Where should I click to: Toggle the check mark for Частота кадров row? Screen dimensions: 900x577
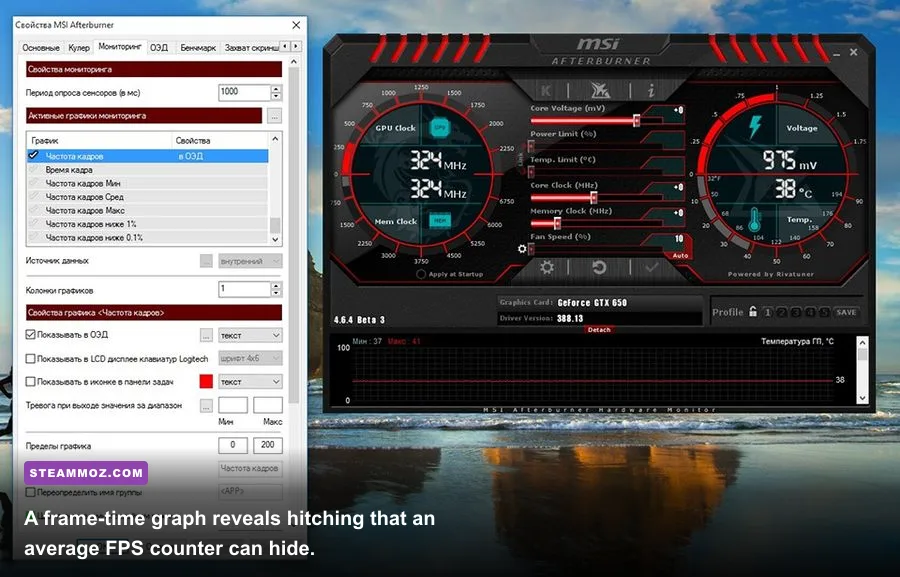(33, 155)
